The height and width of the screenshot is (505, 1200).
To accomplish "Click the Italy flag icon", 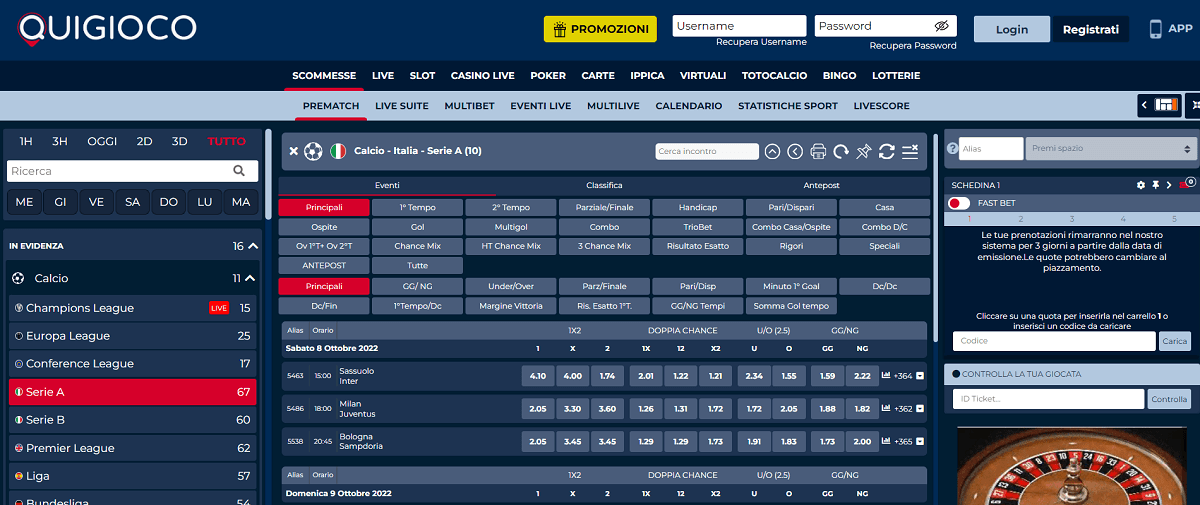I will click(x=338, y=151).
